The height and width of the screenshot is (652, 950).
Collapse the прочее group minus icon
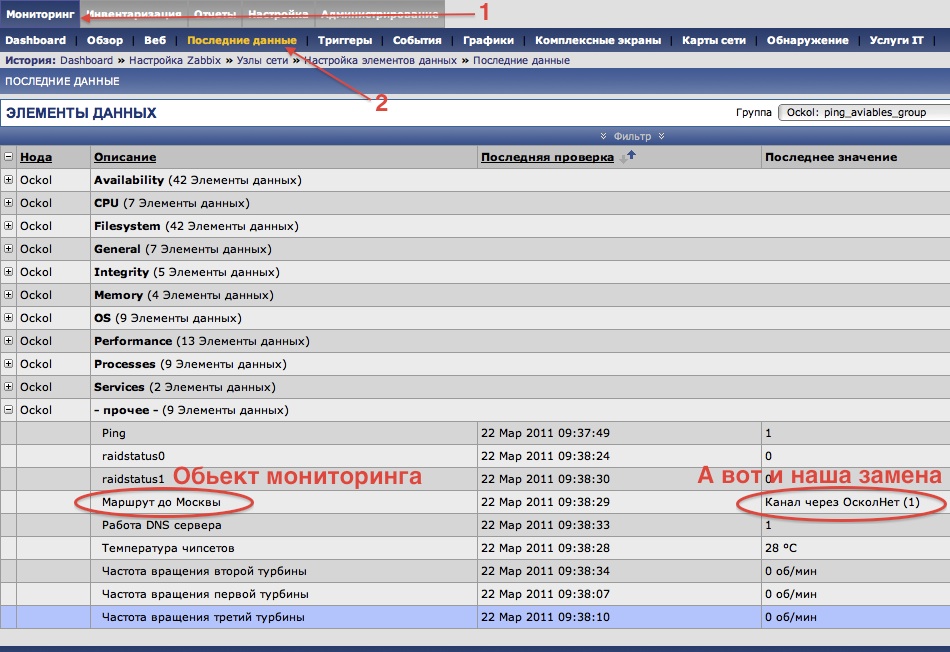point(9,410)
